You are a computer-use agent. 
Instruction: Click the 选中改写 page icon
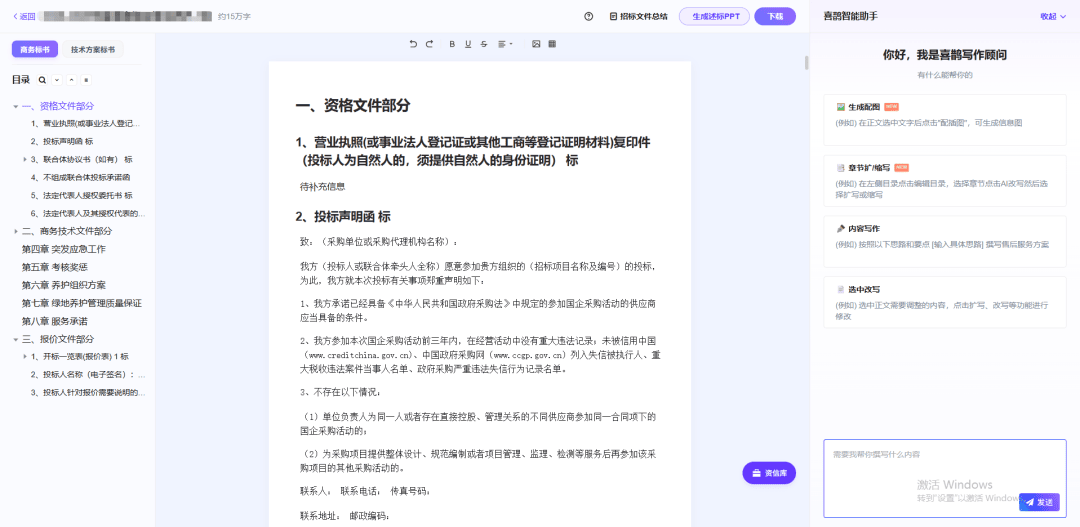click(840, 289)
